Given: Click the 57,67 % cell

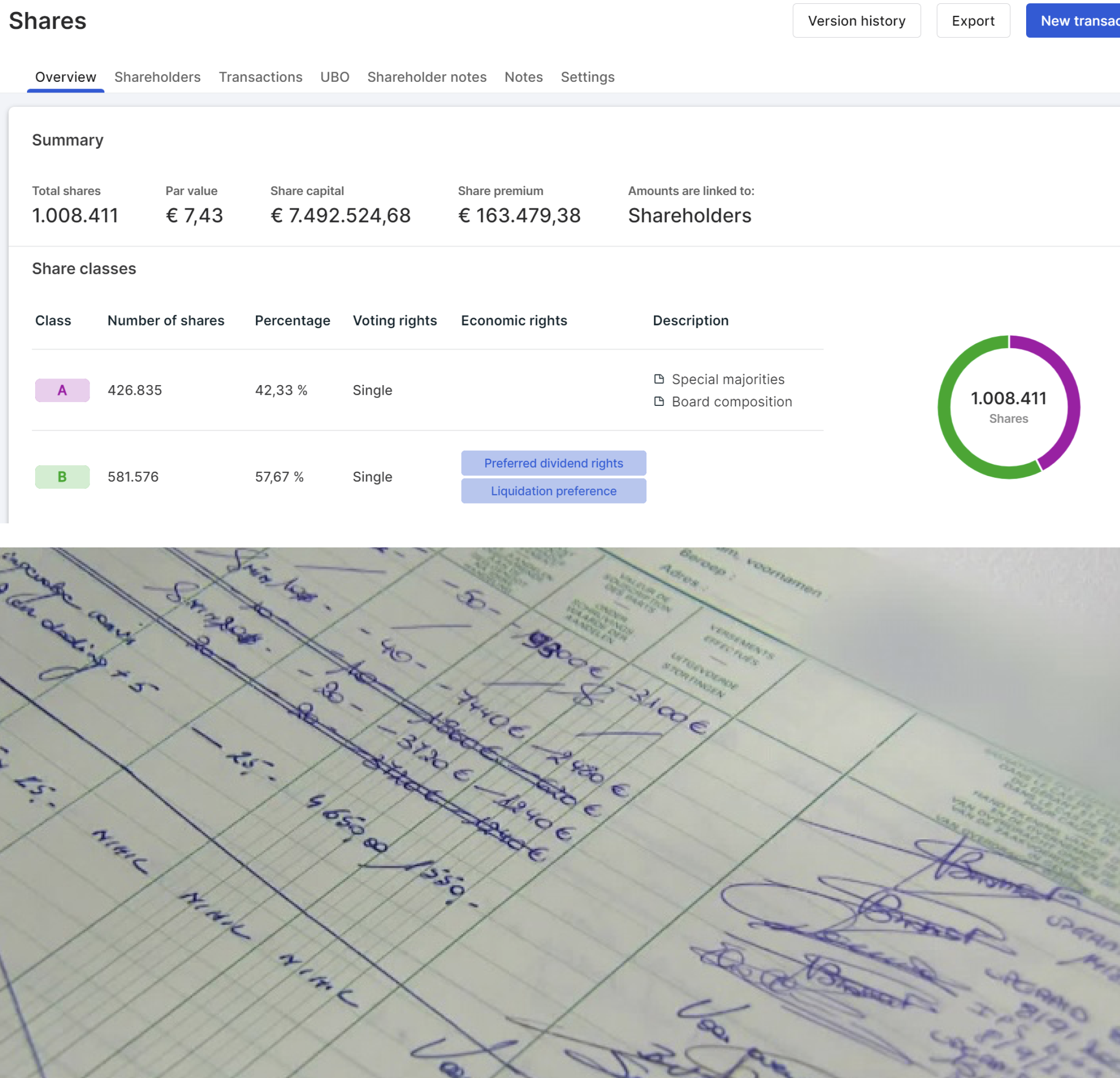Looking at the screenshot, I should [x=280, y=477].
